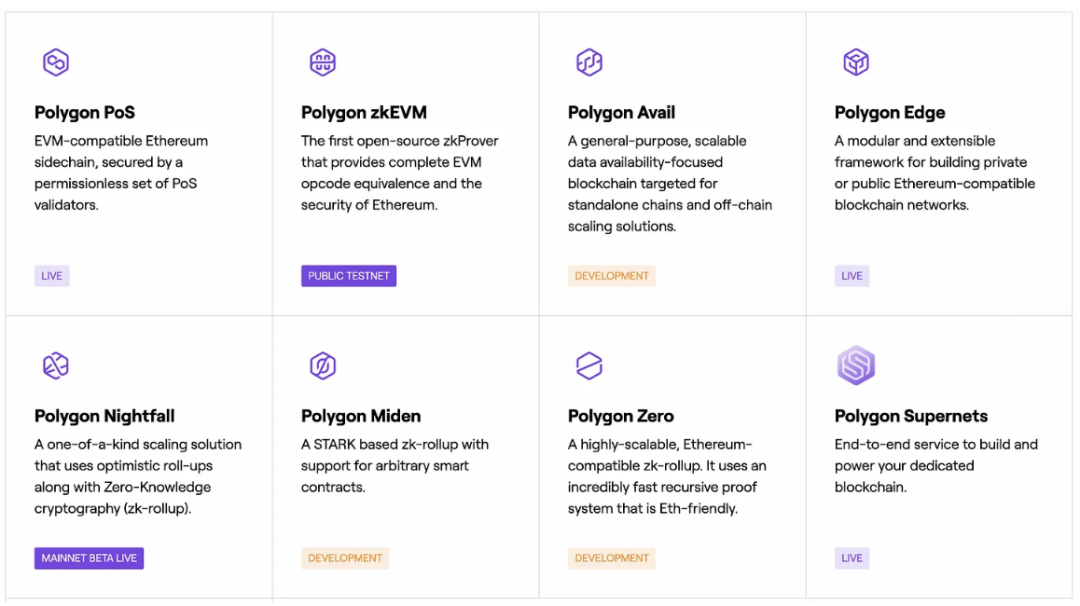Click the Polygon Edge cube icon

pyautogui.click(x=856, y=63)
